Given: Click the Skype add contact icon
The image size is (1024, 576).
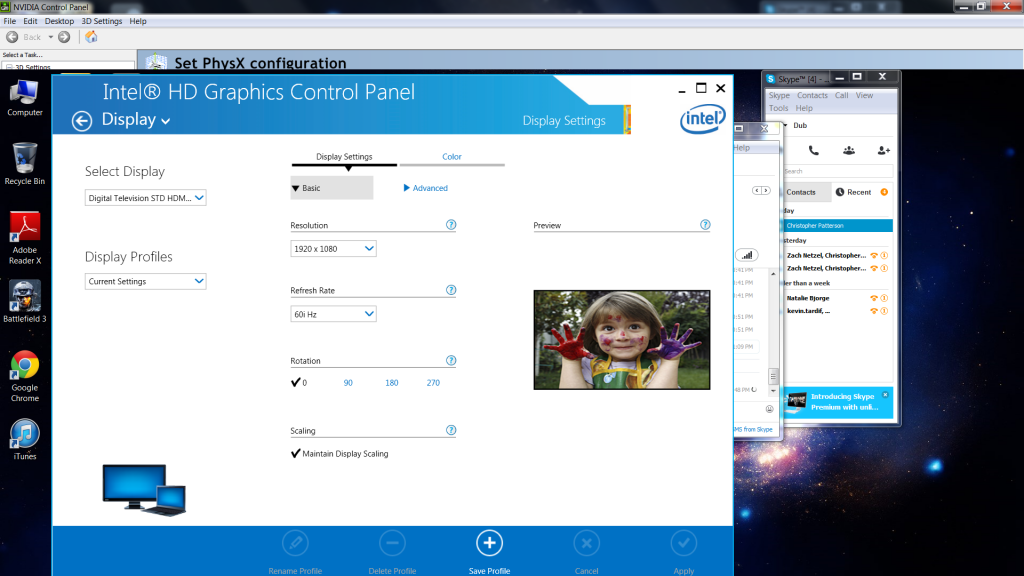Looking at the screenshot, I should click(884, 151).
